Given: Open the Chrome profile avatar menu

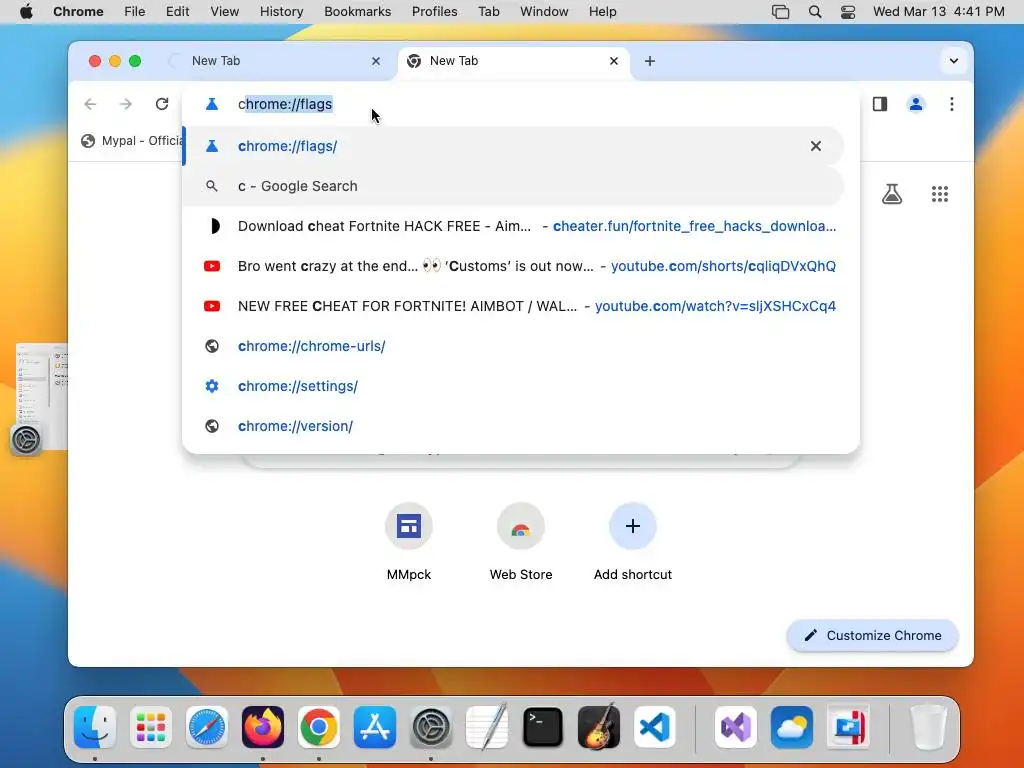Looking at the screenshot, I should 916,104.
